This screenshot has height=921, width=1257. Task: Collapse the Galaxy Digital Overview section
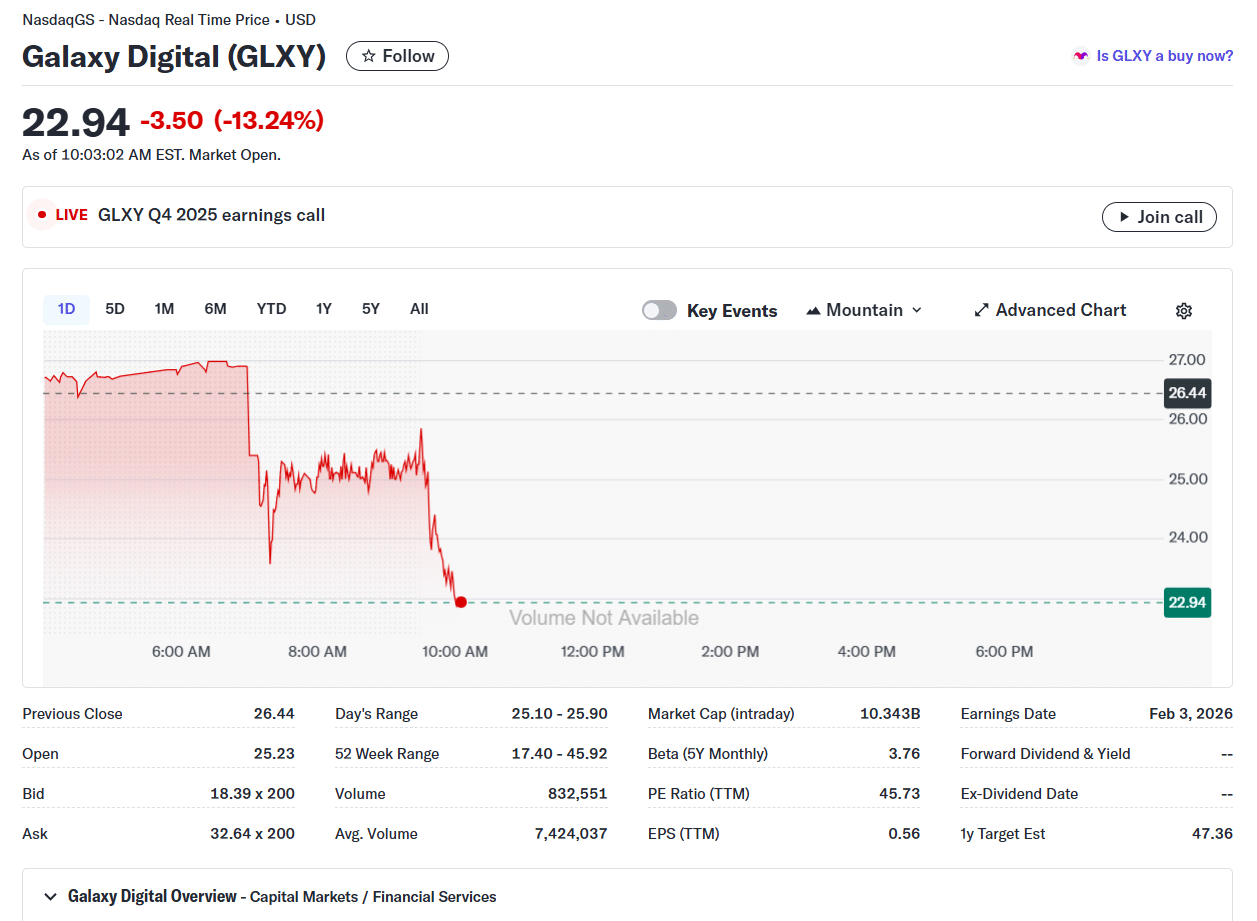50,896
